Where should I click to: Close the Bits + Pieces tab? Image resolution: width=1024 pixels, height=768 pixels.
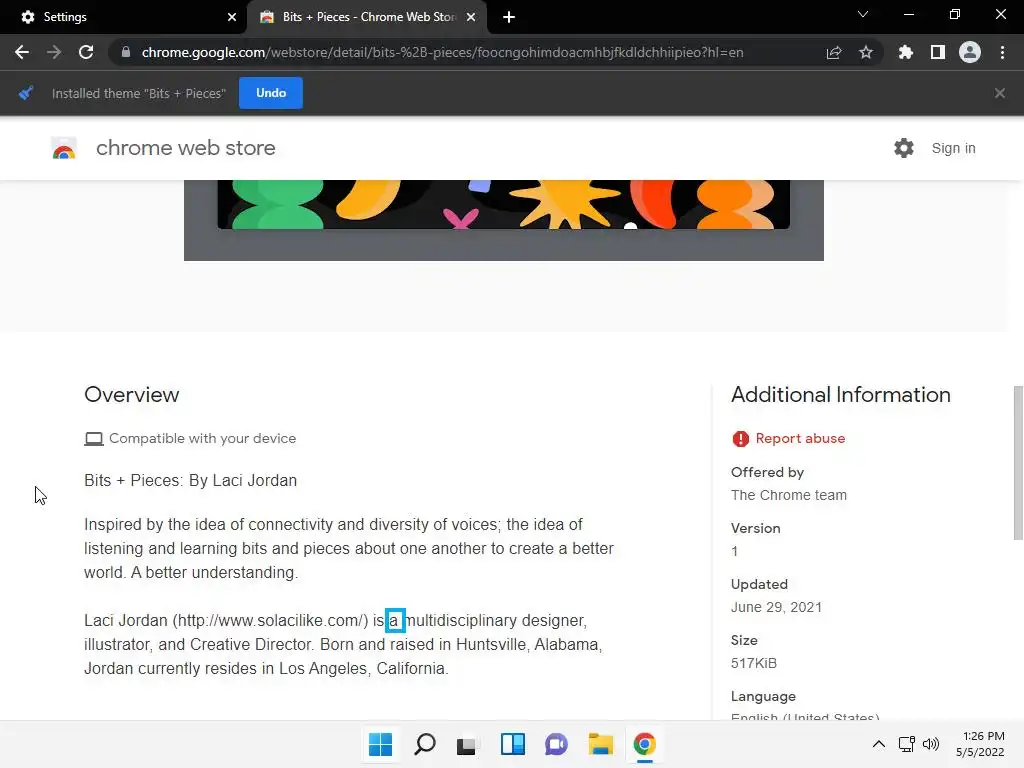tap(471, 17)
